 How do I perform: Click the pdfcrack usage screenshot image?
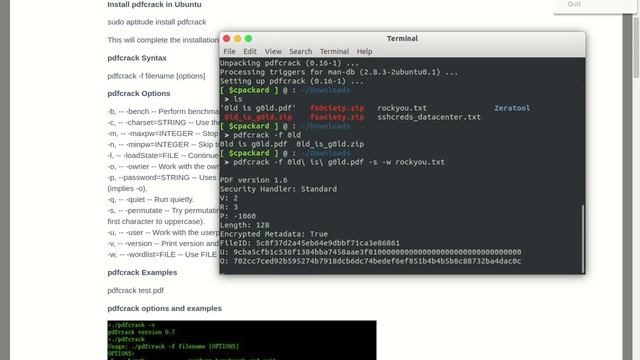click(x=242, y=340)
